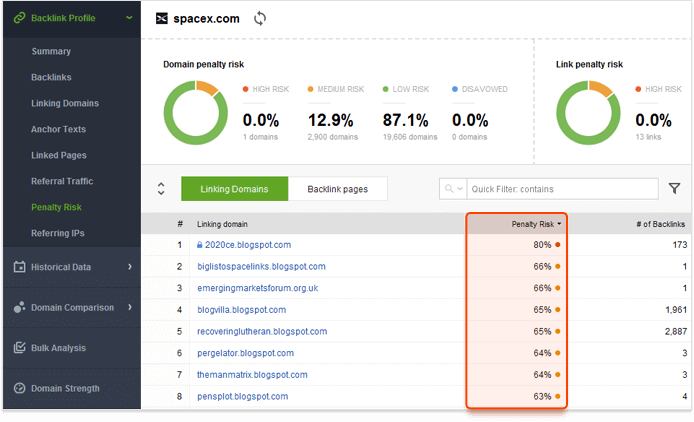Open Backlinks in the sidebar

pos(51,77)
